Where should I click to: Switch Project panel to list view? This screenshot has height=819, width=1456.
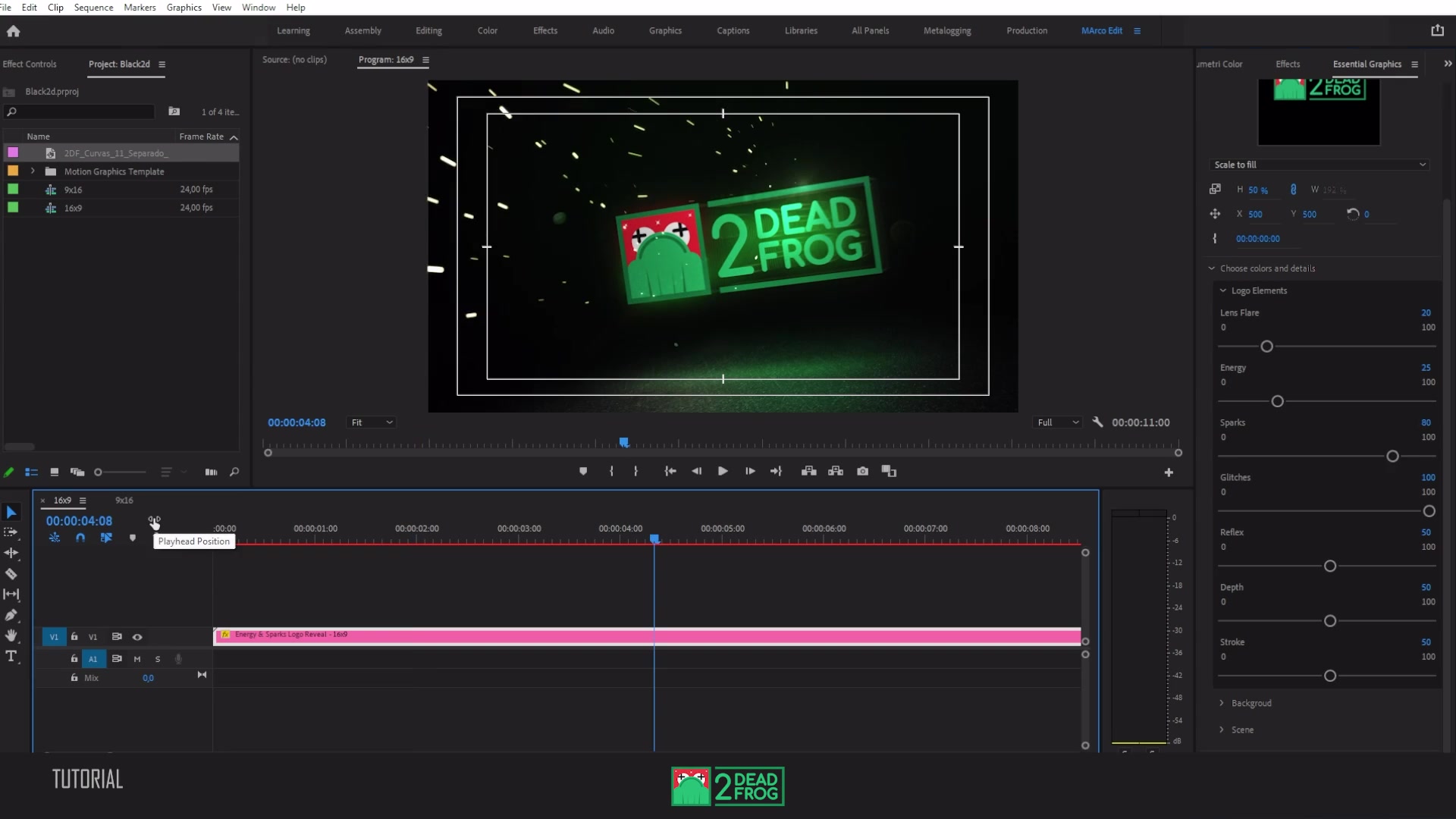pyautogui.click(x=31, y=472)
